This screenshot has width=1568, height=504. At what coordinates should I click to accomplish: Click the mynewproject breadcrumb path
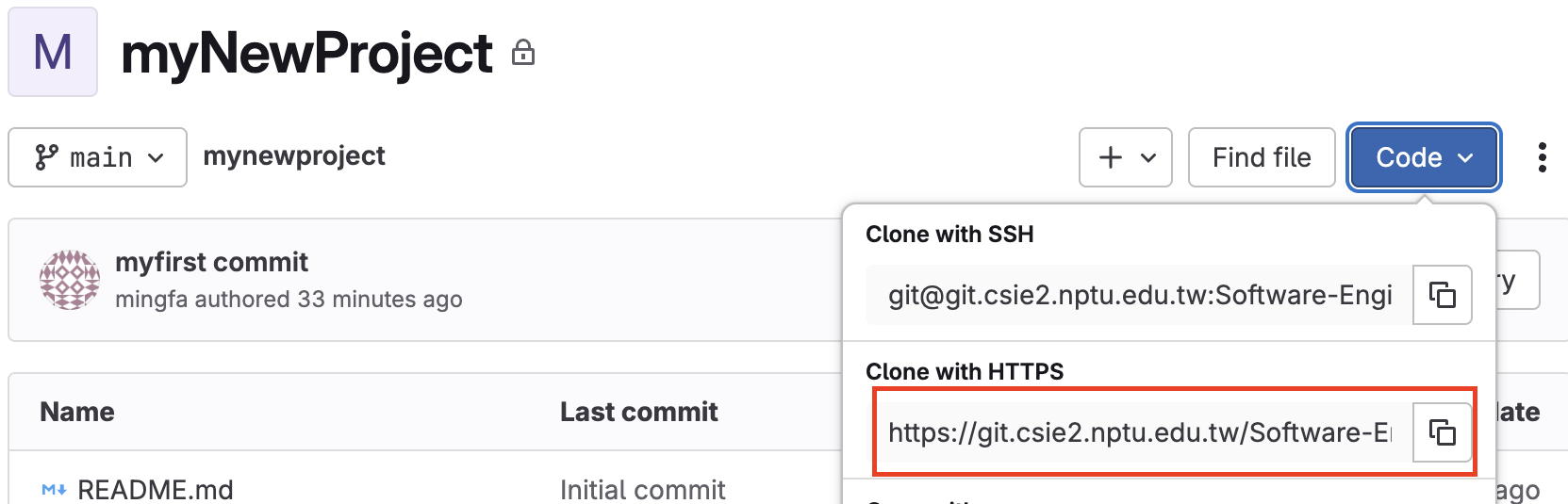click(x=294, y=155)
